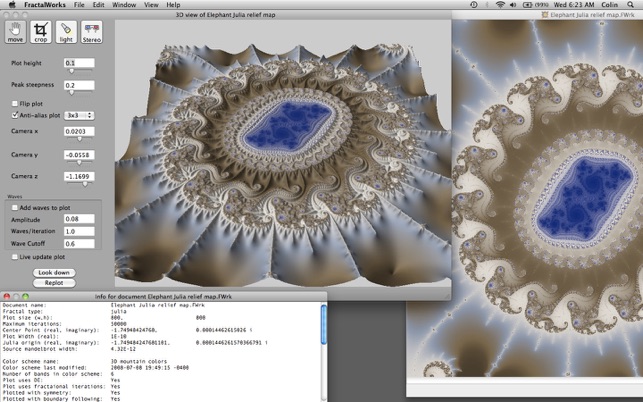Click the Amplitude input field
This screenshot has width=643, height=402.
(x=81, y=219)
